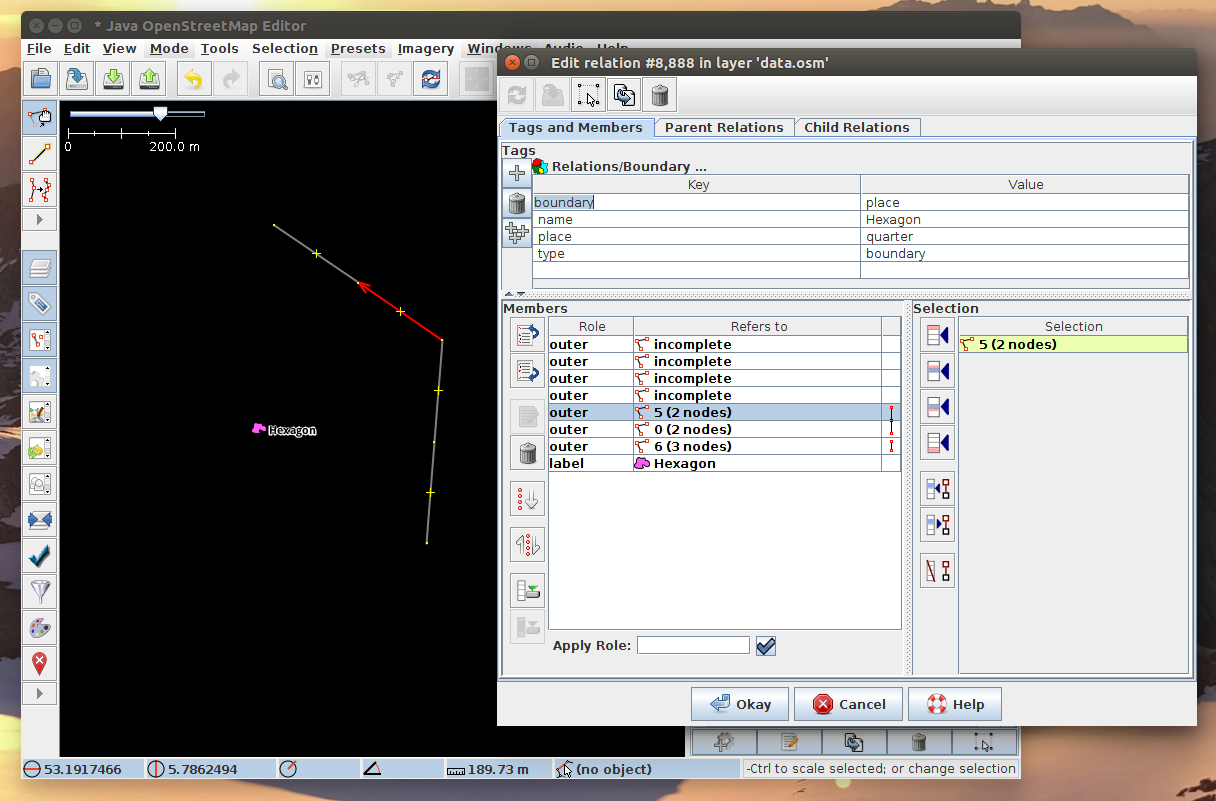Click the Open file folder icon
The image size is (1216, 801).
pyautogui.click(x=41, y=79)
